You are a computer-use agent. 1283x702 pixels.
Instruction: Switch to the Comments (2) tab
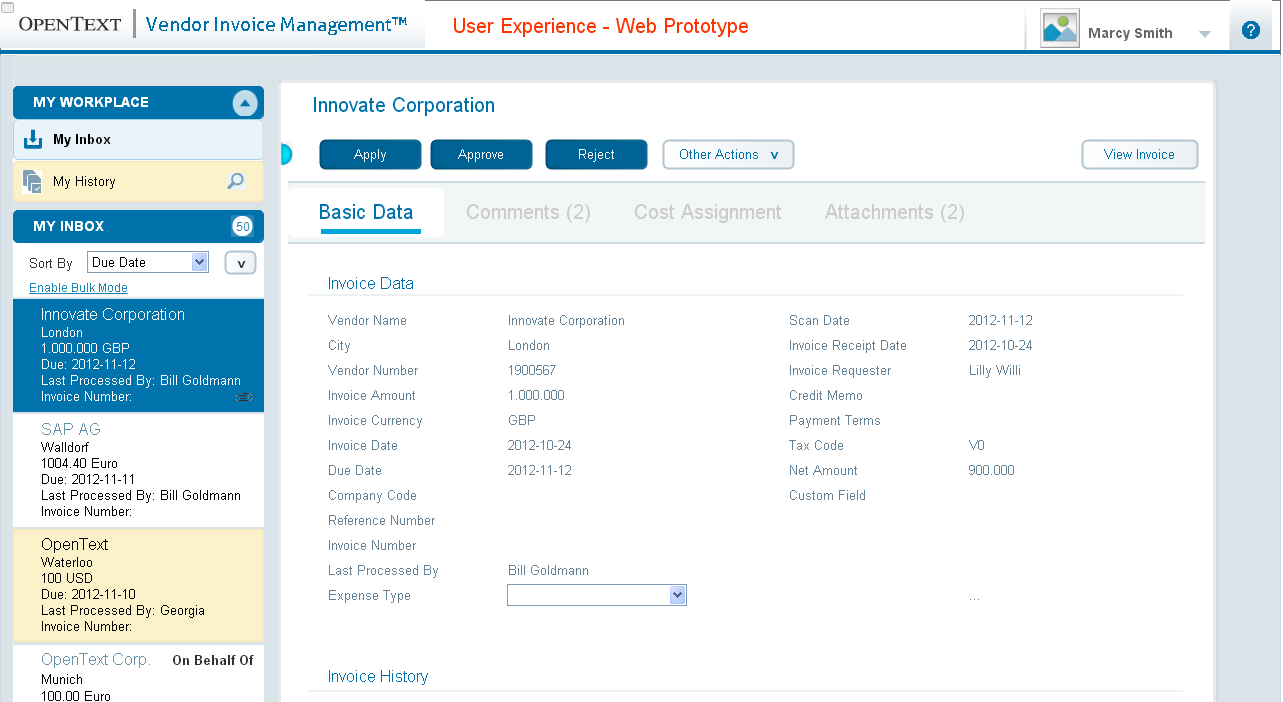(x=528, y=212)
